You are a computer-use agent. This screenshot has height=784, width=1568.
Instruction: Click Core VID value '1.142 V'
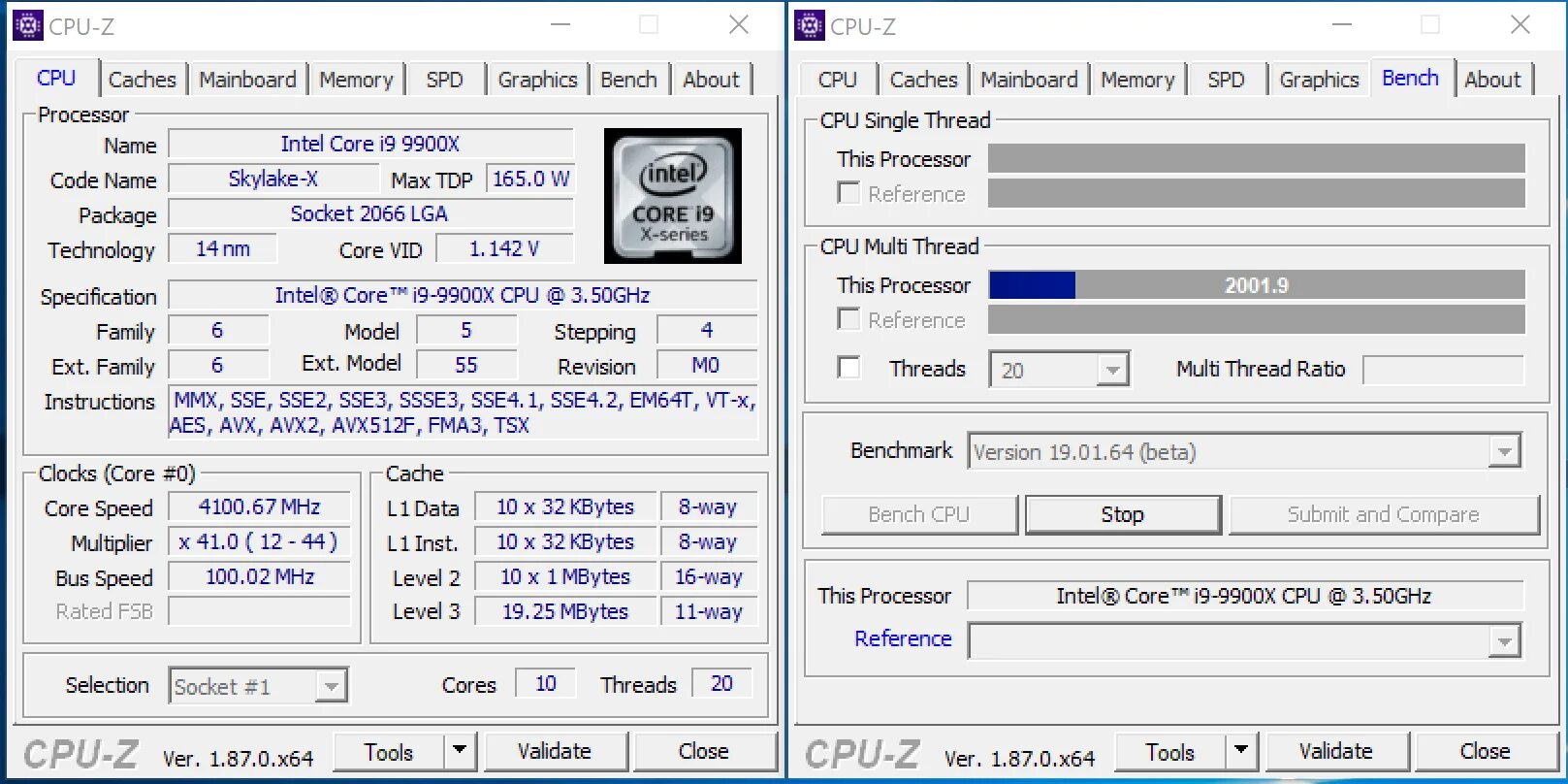504,248
